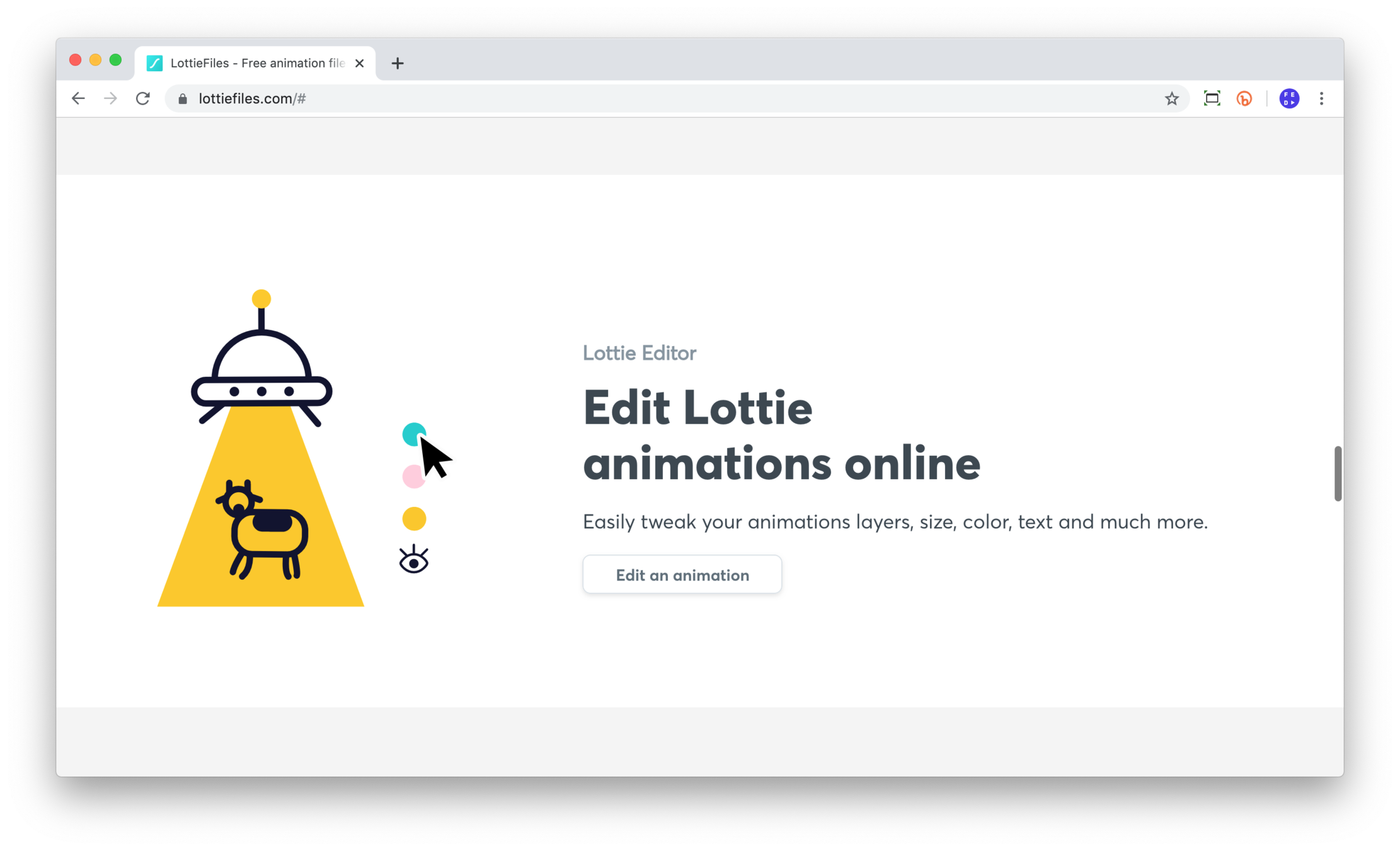
Task: Open the Chrome three-dot menu
Action: (x=1322, y=98)
